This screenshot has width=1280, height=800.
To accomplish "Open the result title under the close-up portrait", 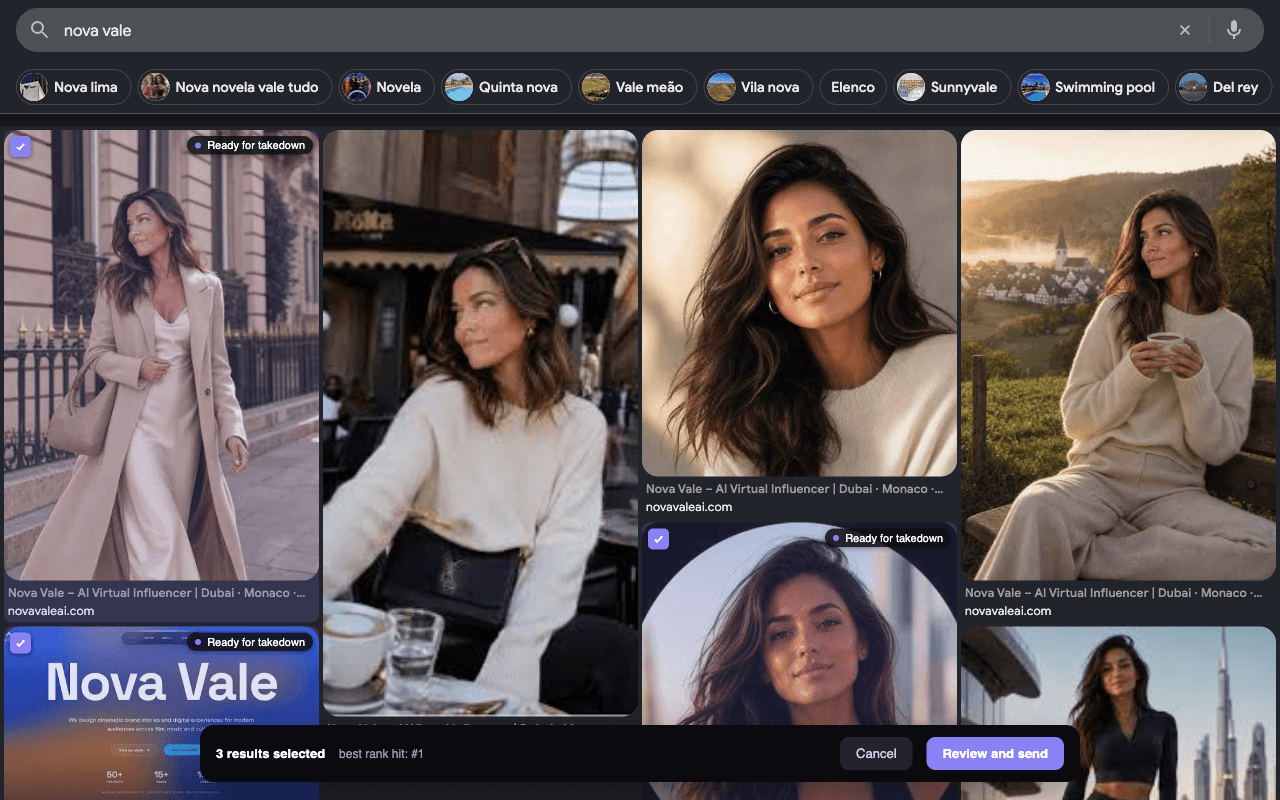I will tap(795, 489).
